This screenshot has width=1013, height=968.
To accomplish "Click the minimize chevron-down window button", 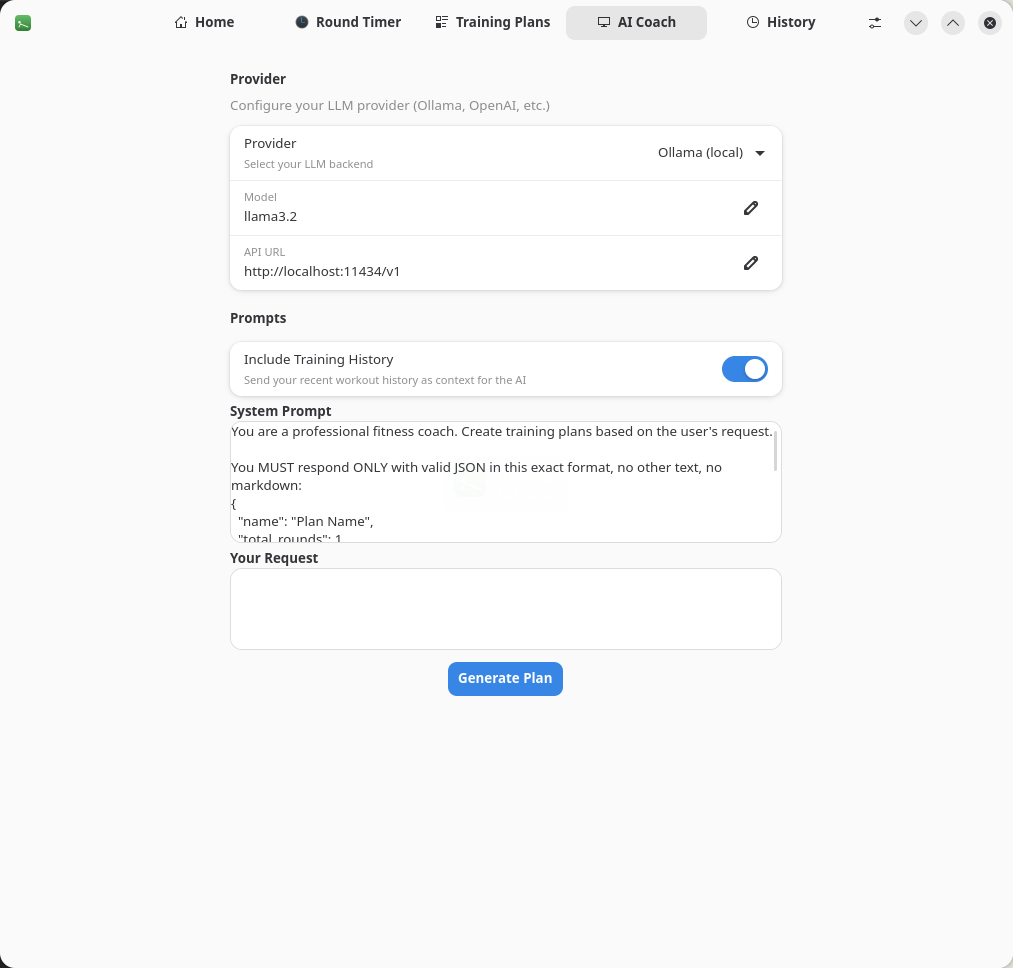I will (x=915, y=23).
